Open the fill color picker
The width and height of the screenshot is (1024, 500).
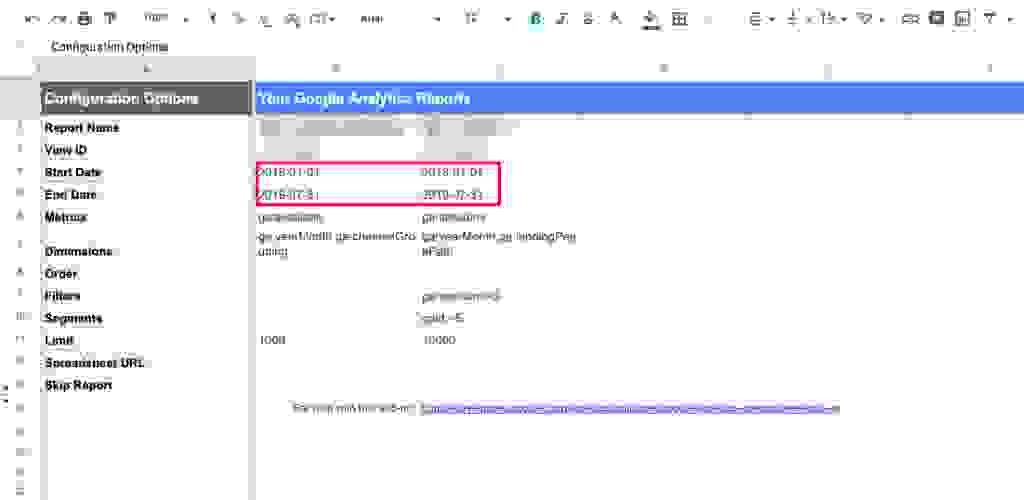click(x=650, y=20)
